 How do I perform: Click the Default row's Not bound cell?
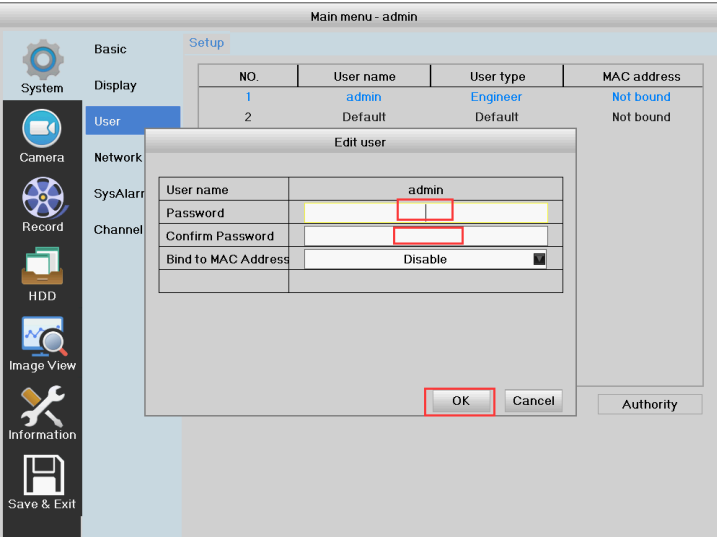[641, 117]
